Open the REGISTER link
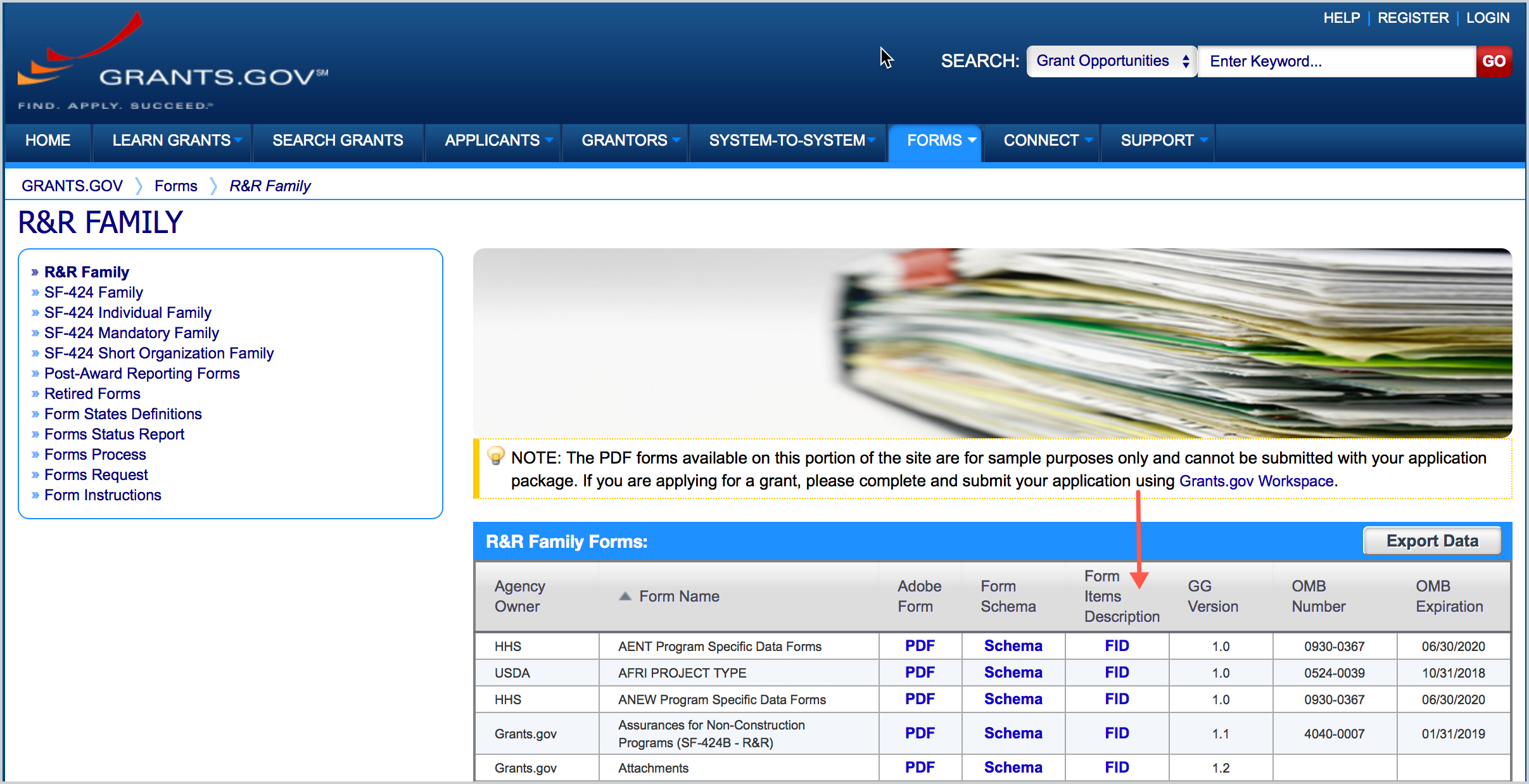 [1413, 18]
